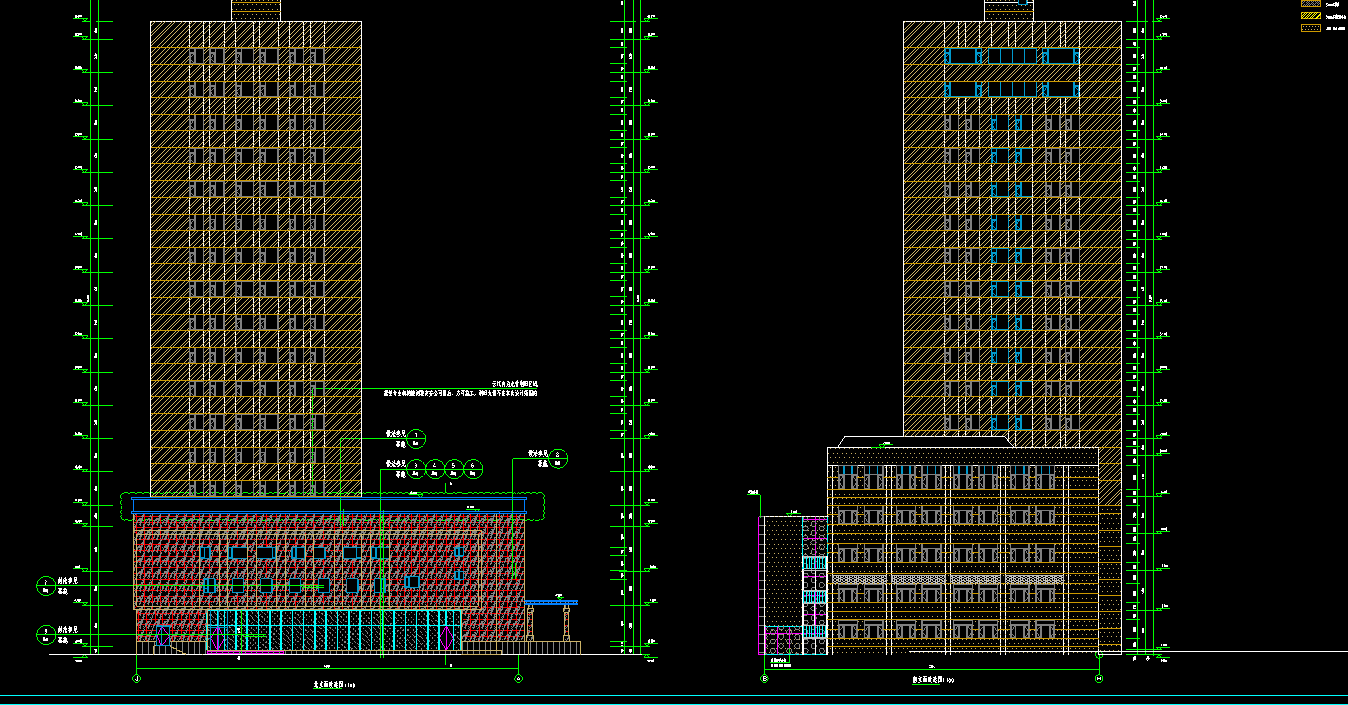Select the diagonal-hatched yellow legend swatch
Viewport: 1348px width, 705px height.
click(1310, 16)
